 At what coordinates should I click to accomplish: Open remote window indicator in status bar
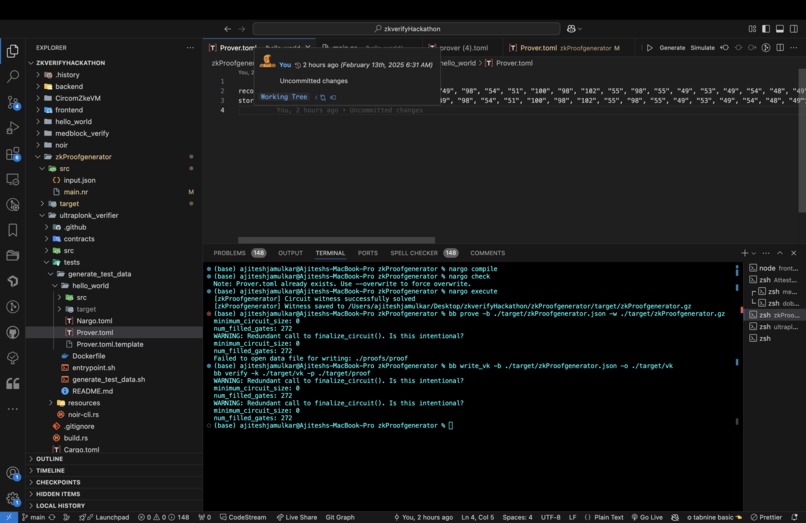coord(9,517)
